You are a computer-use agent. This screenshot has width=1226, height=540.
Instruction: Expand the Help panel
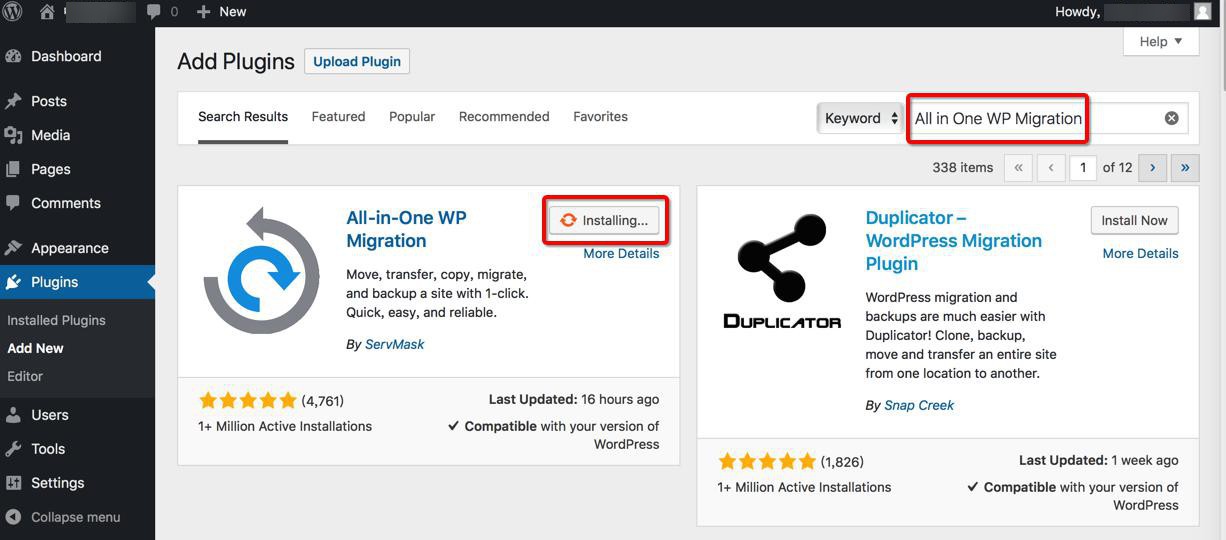(1161, 42)
